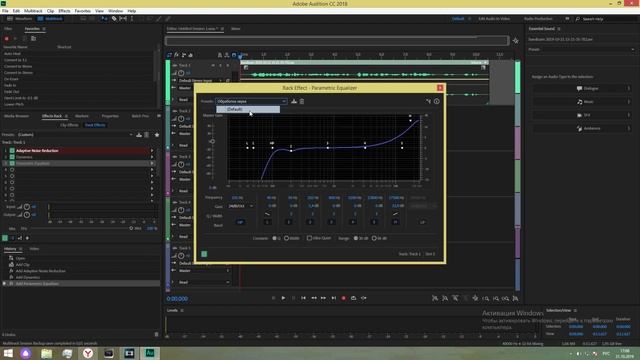
Task: Select 'Add Dynamics' in History panel
Action: point(28,277)
